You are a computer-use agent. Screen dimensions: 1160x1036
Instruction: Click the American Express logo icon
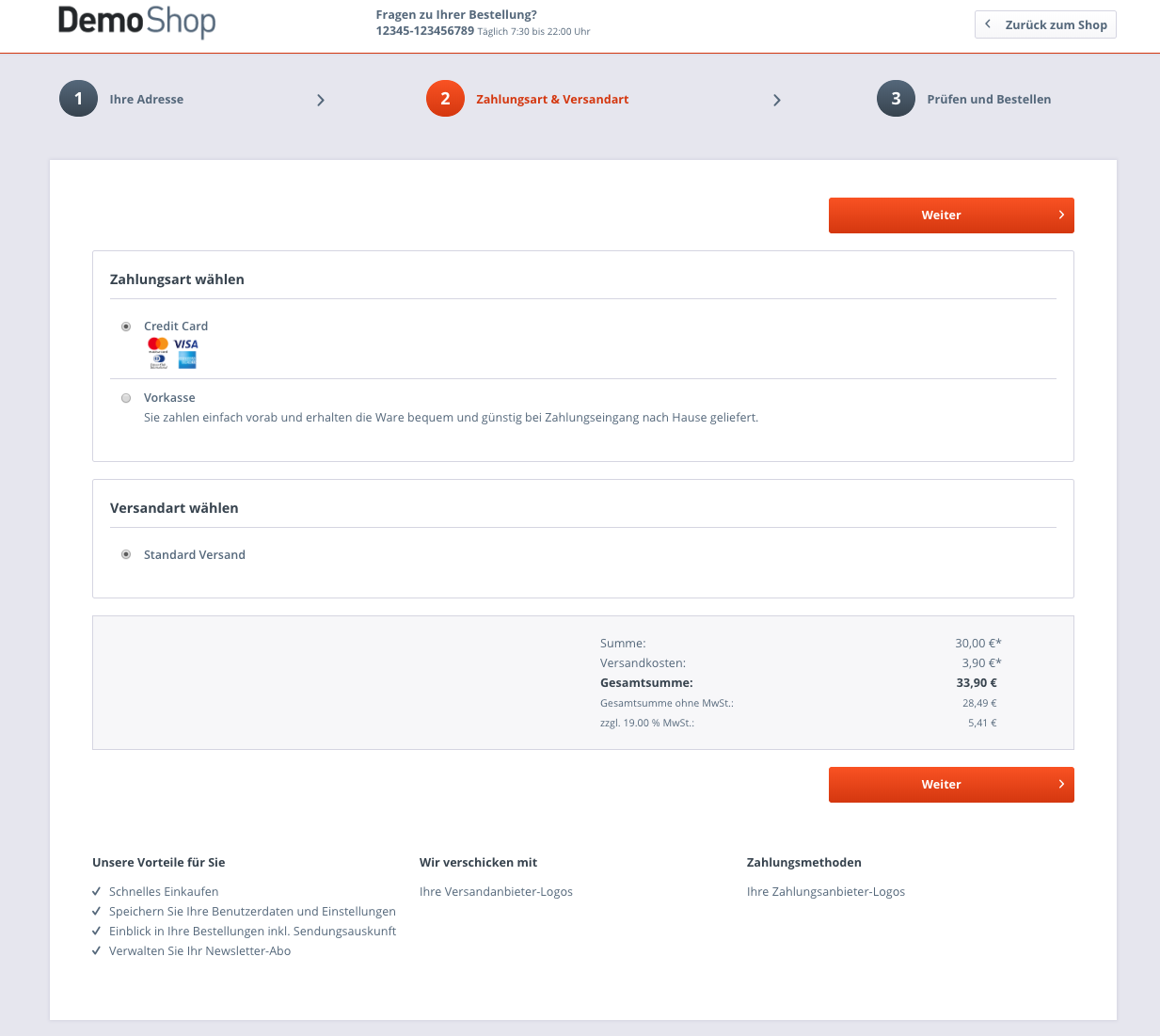(x=187, y=360)
